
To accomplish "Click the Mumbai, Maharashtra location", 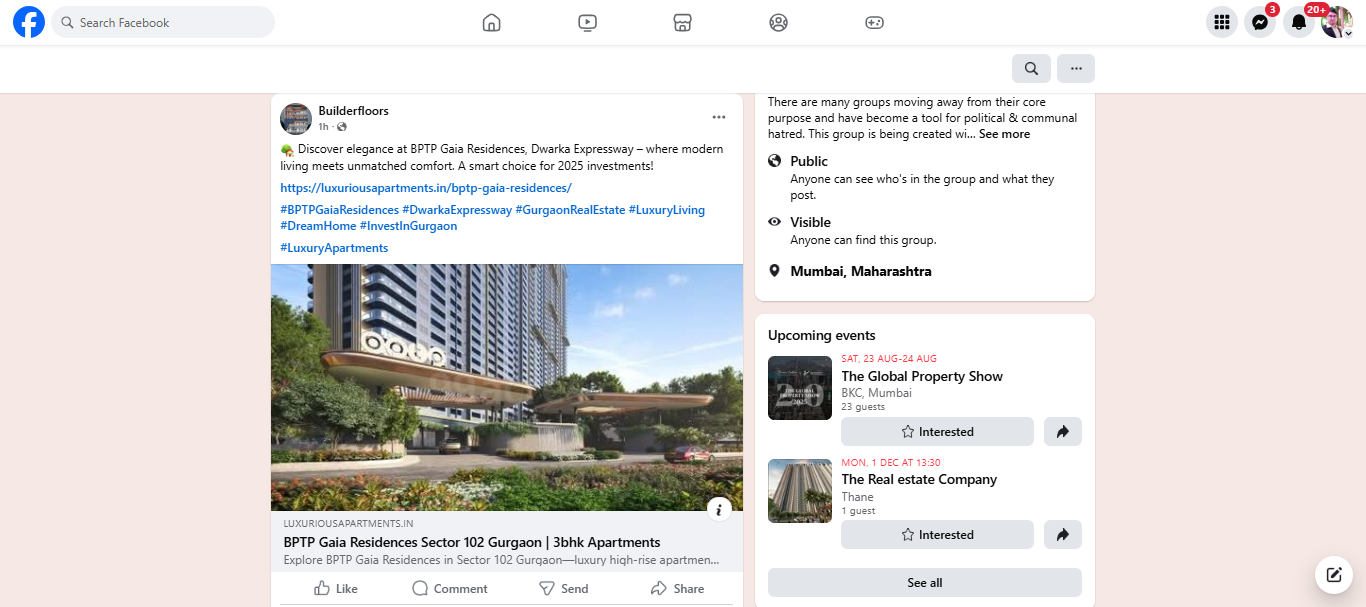I will [x=861, y=271].
